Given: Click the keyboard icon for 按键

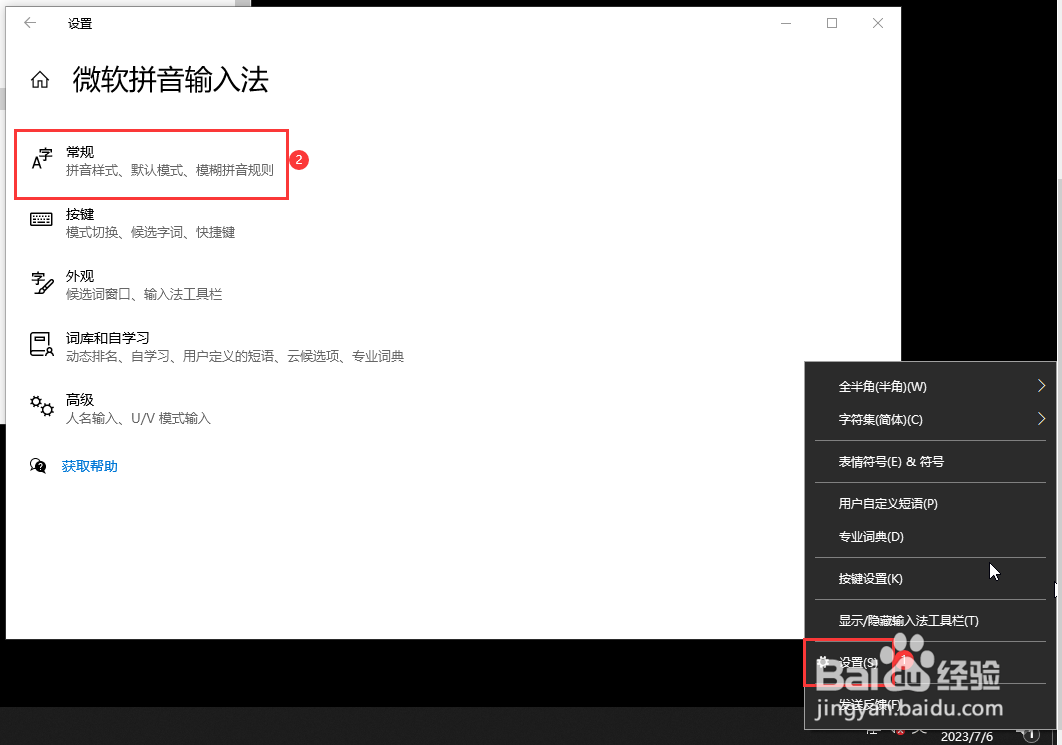Looking at the screenshot, I should [x=41, y=219].
